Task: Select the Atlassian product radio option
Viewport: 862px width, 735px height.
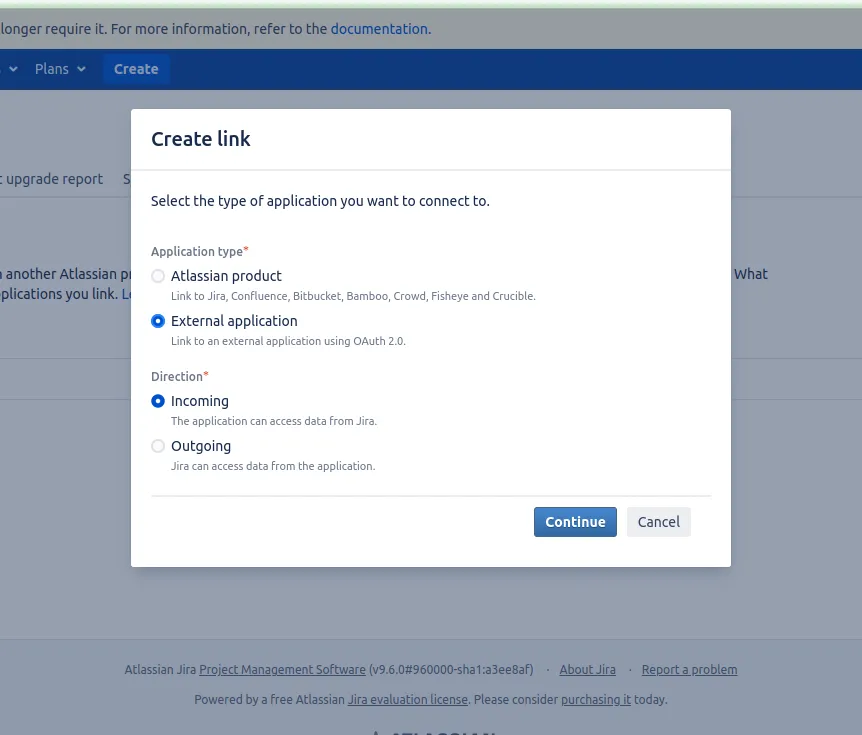Action: pos(158,276)
